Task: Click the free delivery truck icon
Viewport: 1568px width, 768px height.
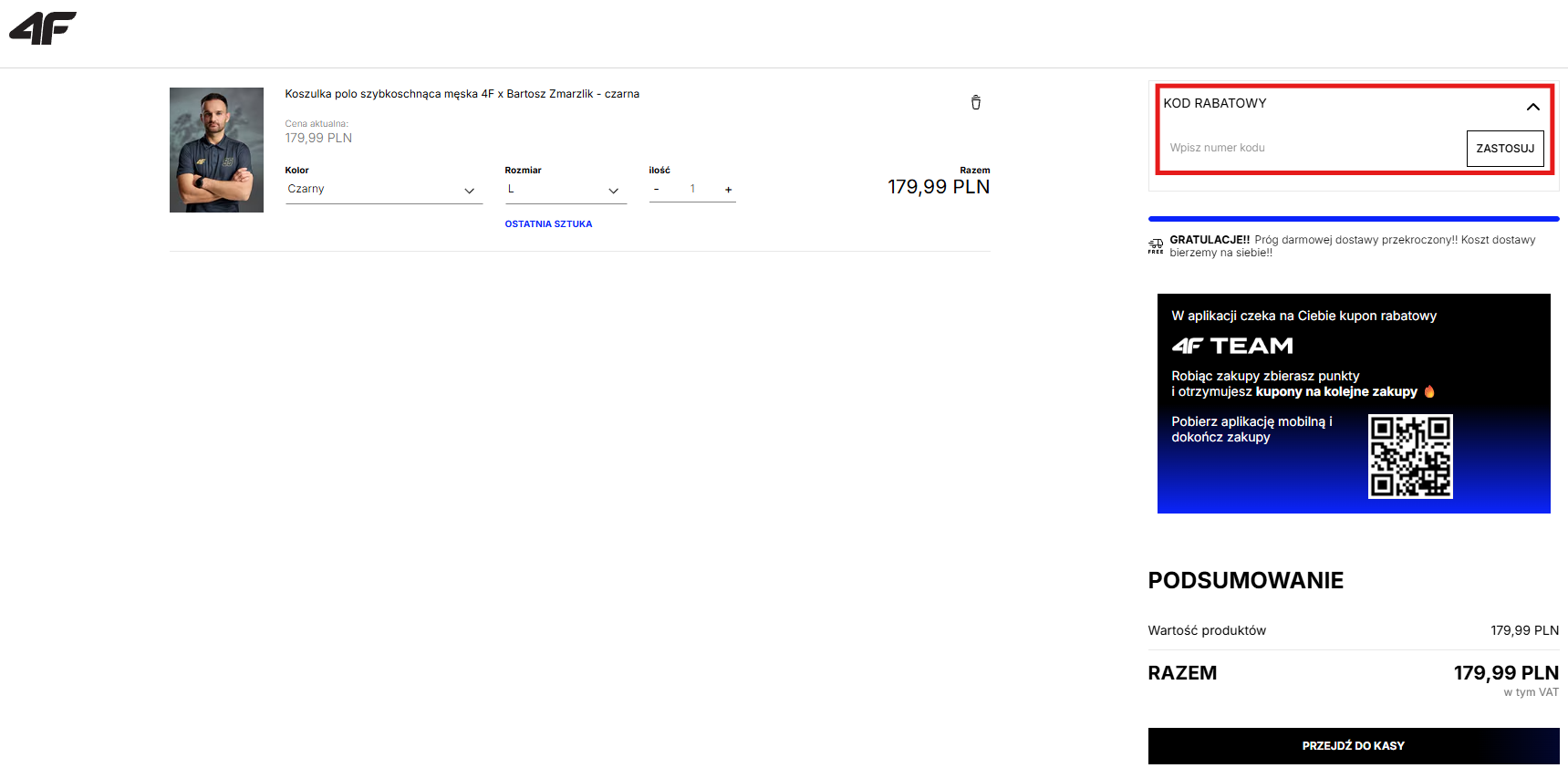Action: pos(1155,245)
